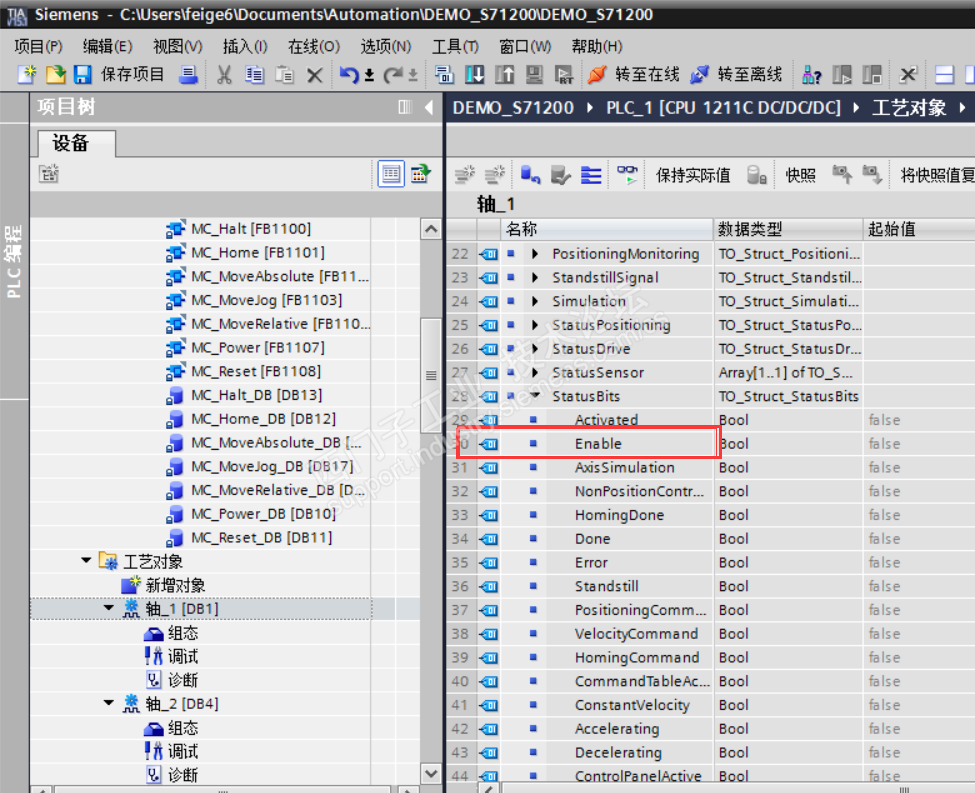Open the 在线(O) menu
The height and width of the screenshot is (793, 975).
314,46
